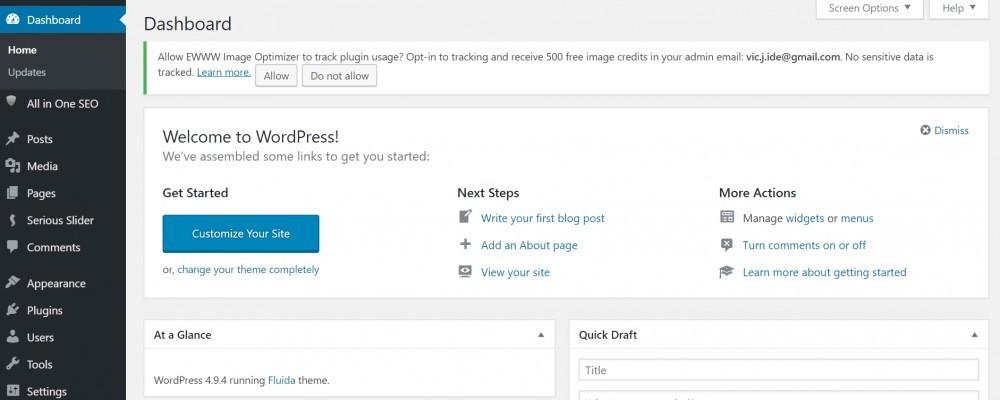Click the Comments speech bubble icon

[12, 246]
